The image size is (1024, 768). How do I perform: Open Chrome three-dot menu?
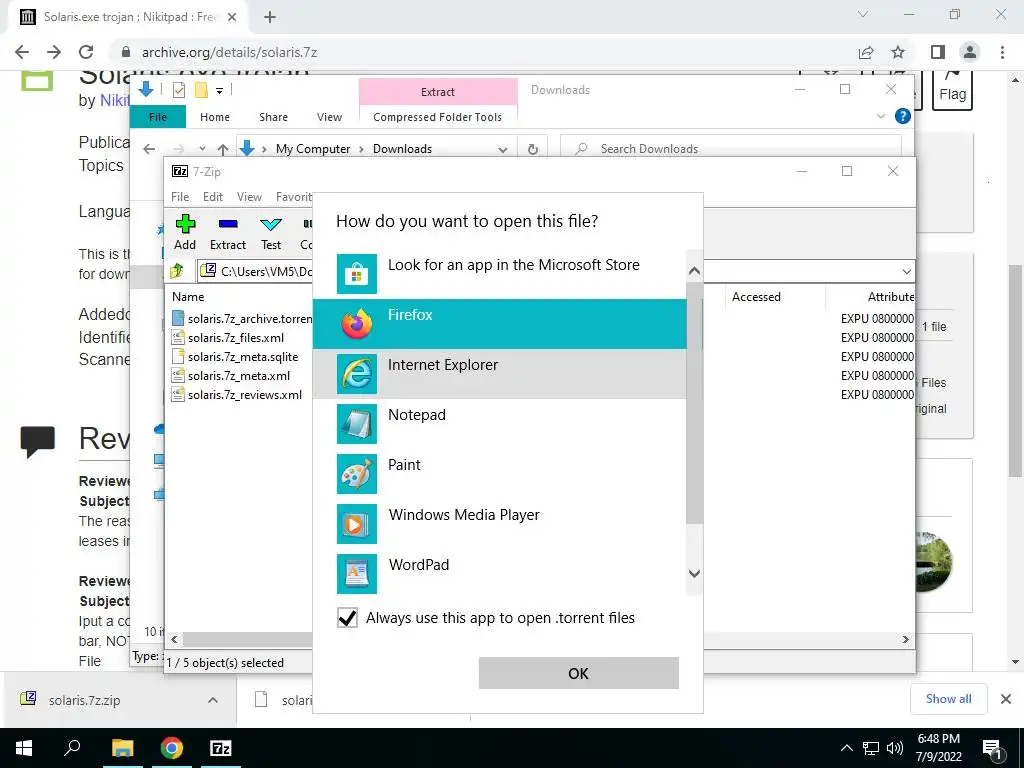tap(1002, 52)
